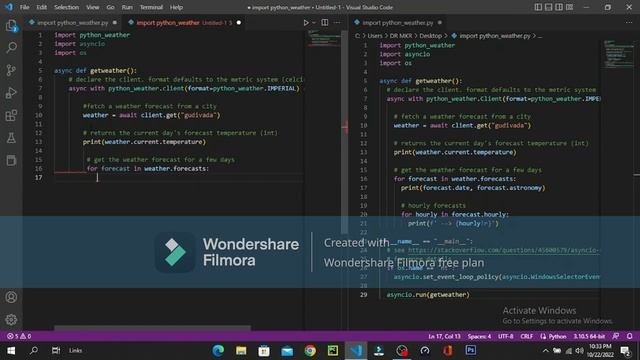The image size is (640, 360).
Task: Click print(weather.current.temperature) in the left editor
Action: (x=144, y=142)
